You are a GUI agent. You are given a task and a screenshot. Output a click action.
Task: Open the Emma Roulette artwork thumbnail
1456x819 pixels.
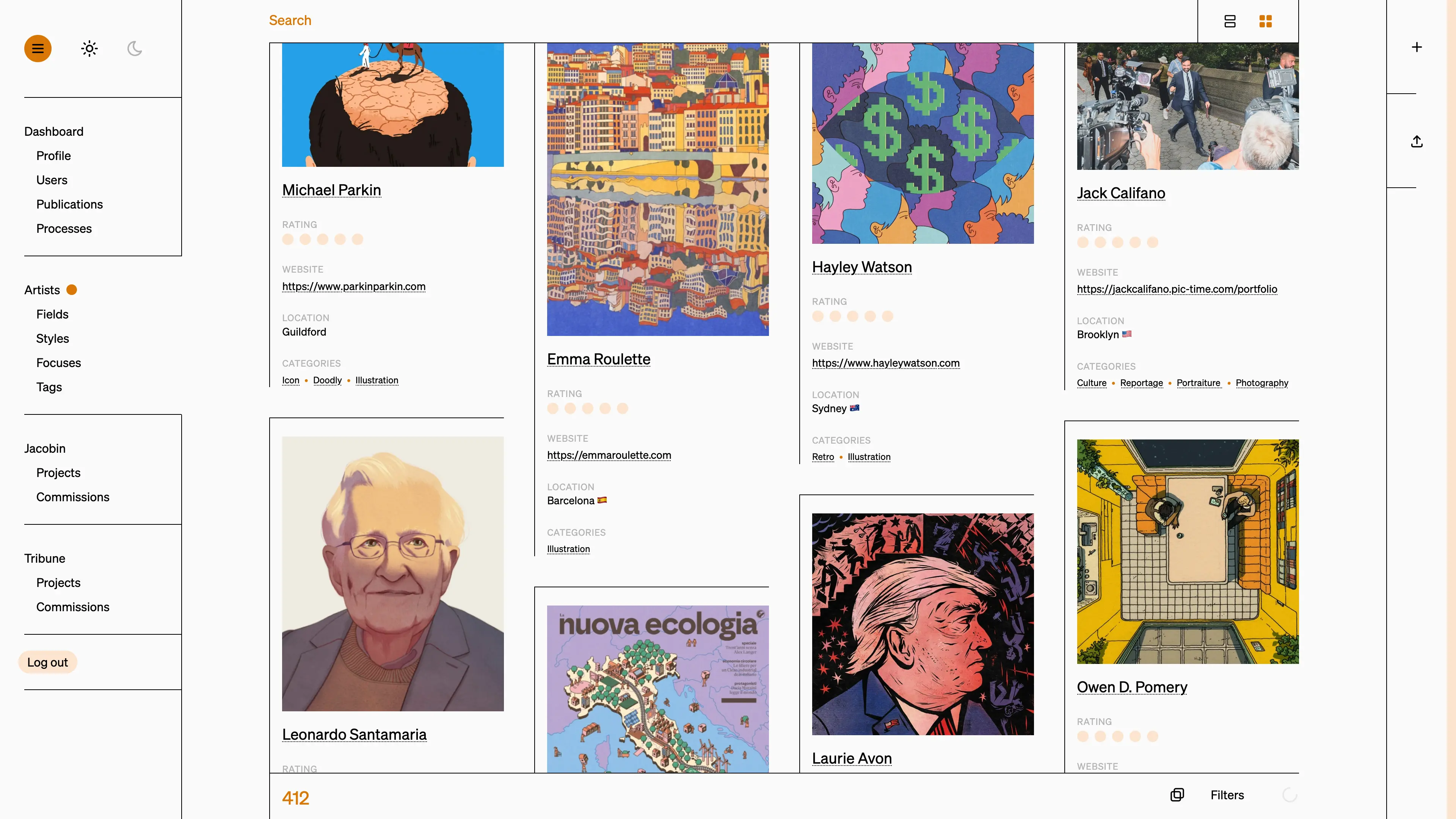click(658, 189)
